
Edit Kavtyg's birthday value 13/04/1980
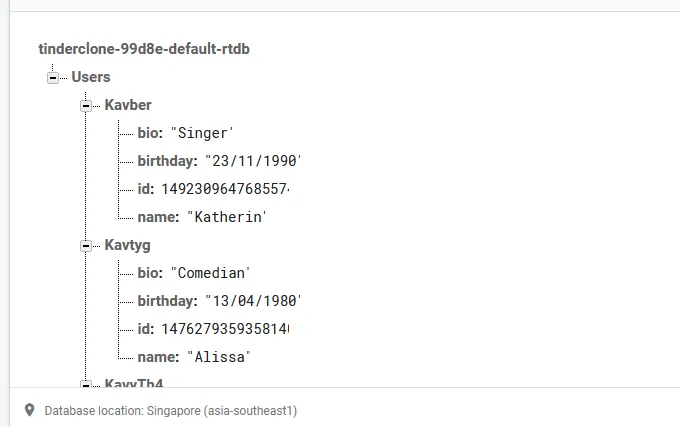(252, 301)
